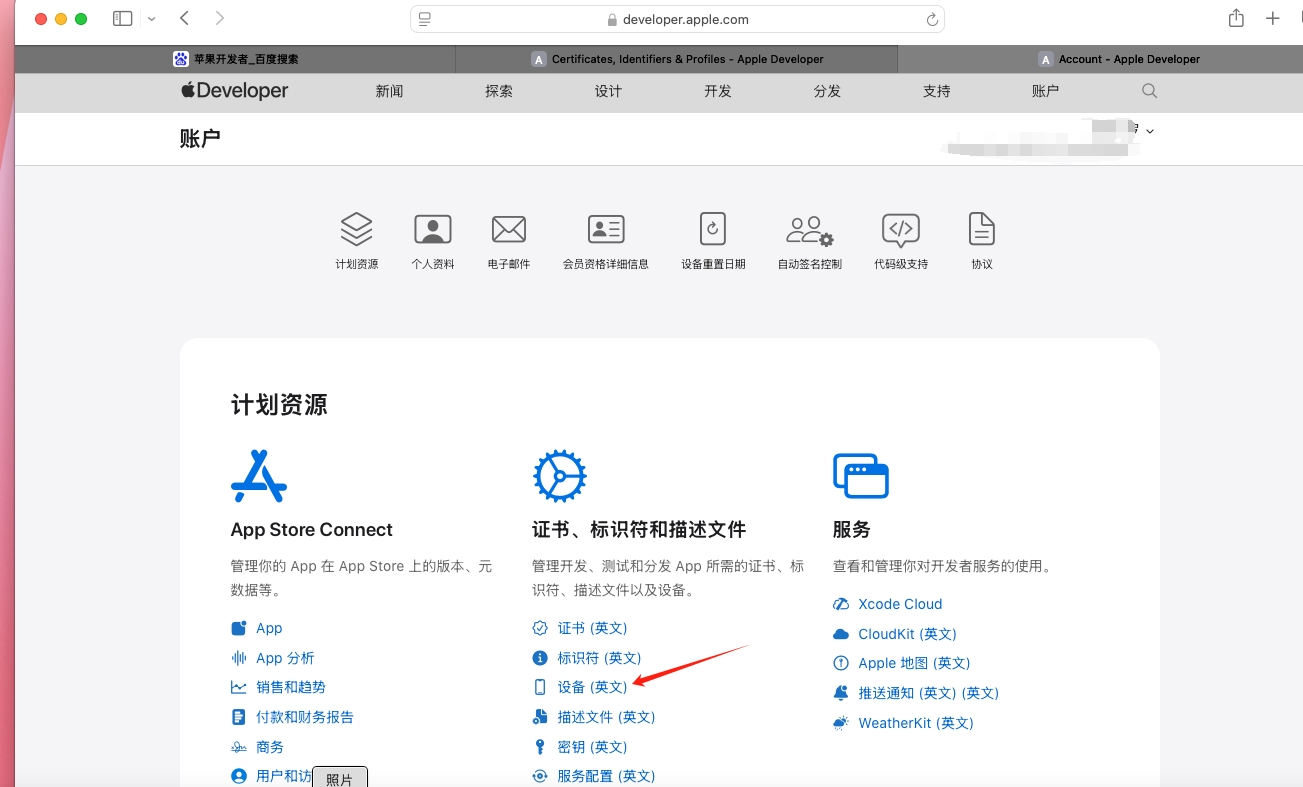1303x787 pixels.
Task: Open the App link under App Store Connect
Action: pos(269,628)
